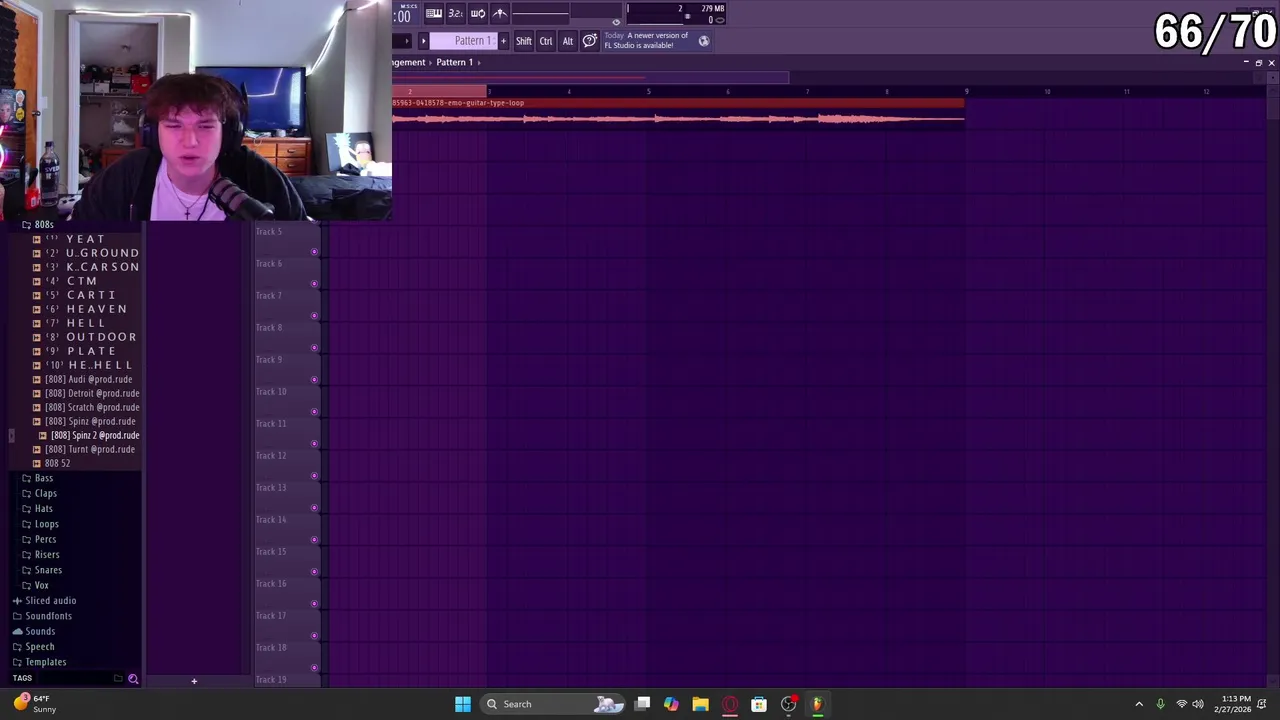Click the playlist horizontal scrollbar at top
This screenshot has height=720, width=1280.
590,77
